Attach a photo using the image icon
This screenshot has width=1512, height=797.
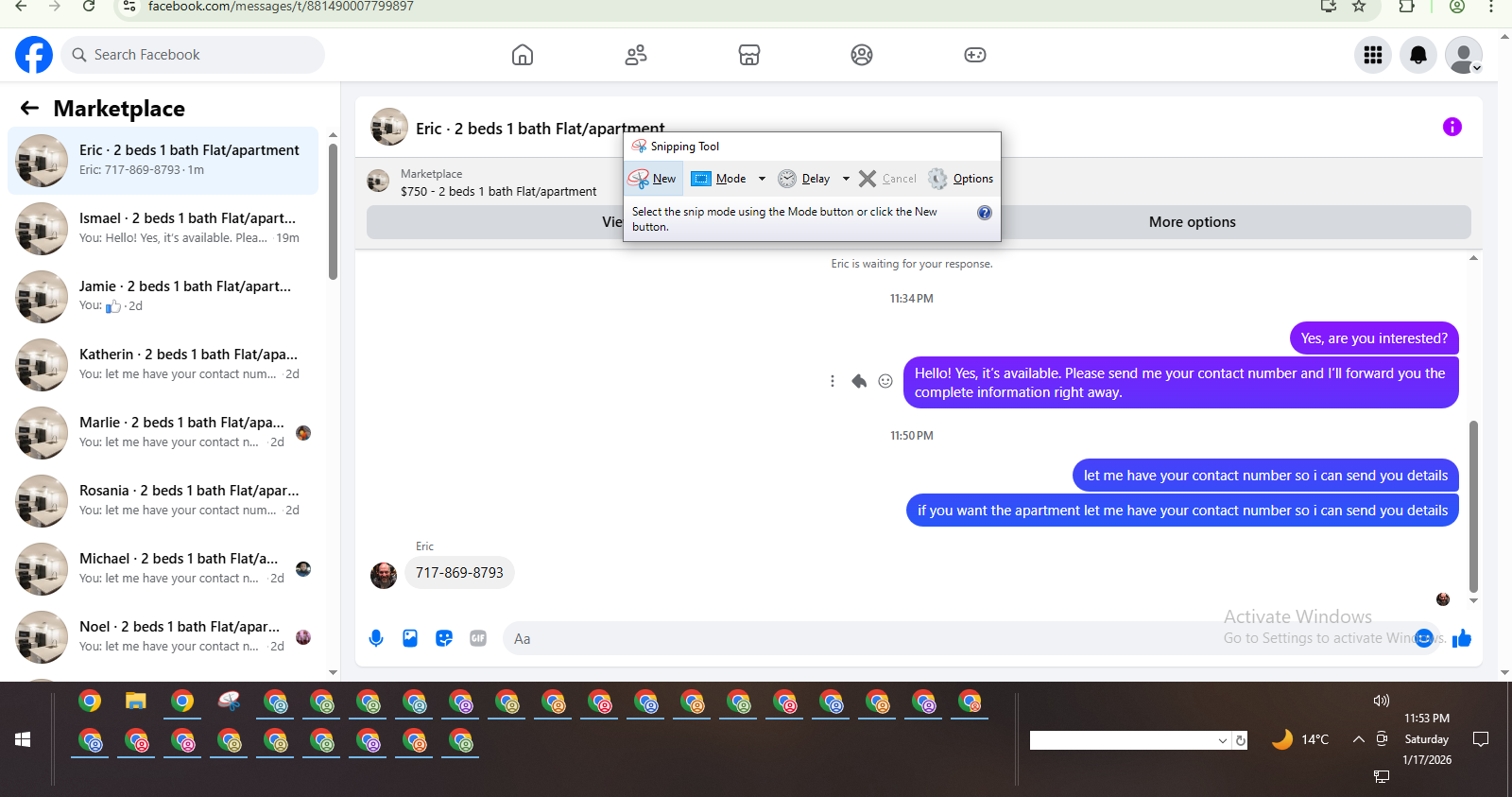tap(410, 638)
